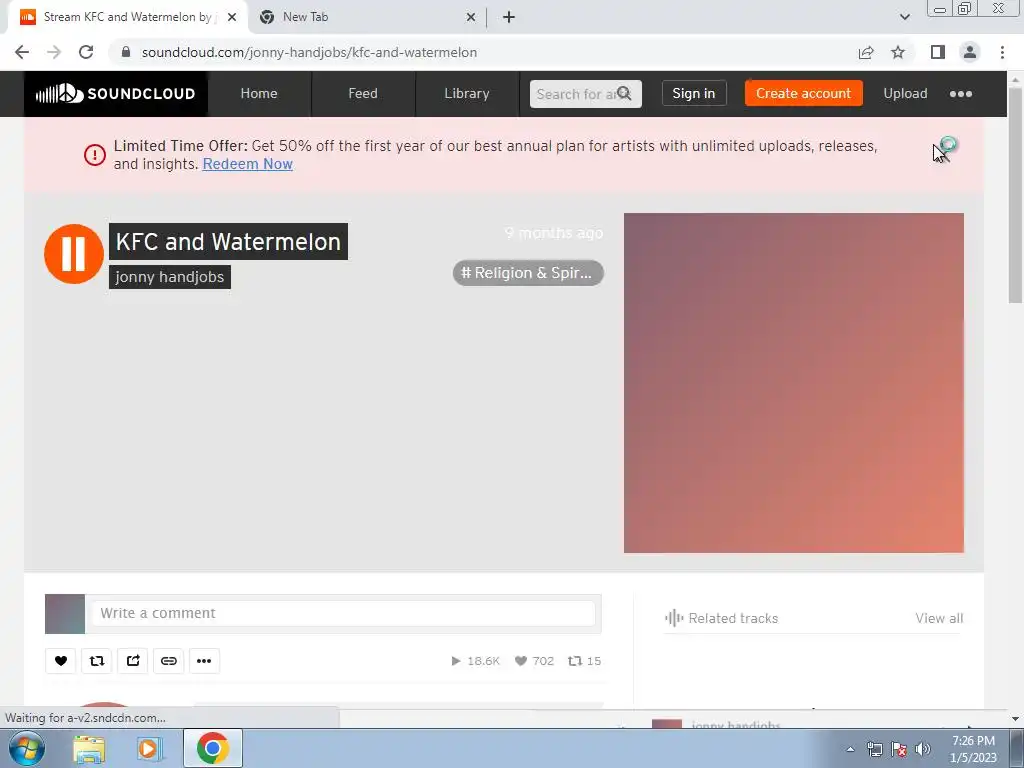The width and height of the screenshot is (1024, 768).
Task: Repost the track
Action: [x=97, y=661]
